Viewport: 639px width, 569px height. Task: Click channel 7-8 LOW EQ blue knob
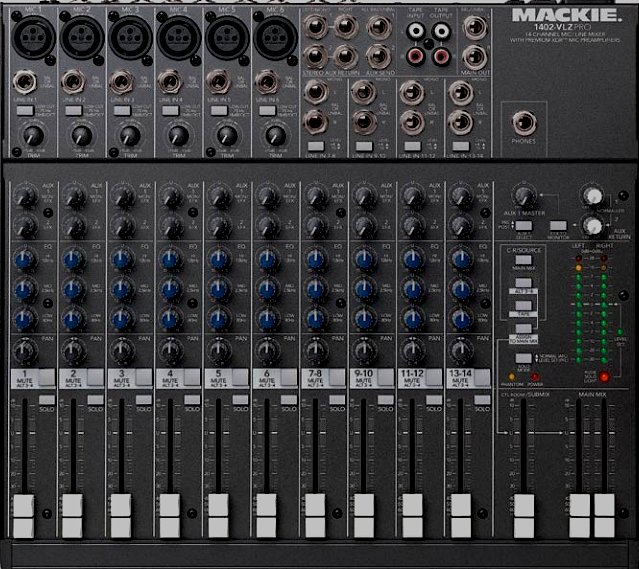coord(315,319)
